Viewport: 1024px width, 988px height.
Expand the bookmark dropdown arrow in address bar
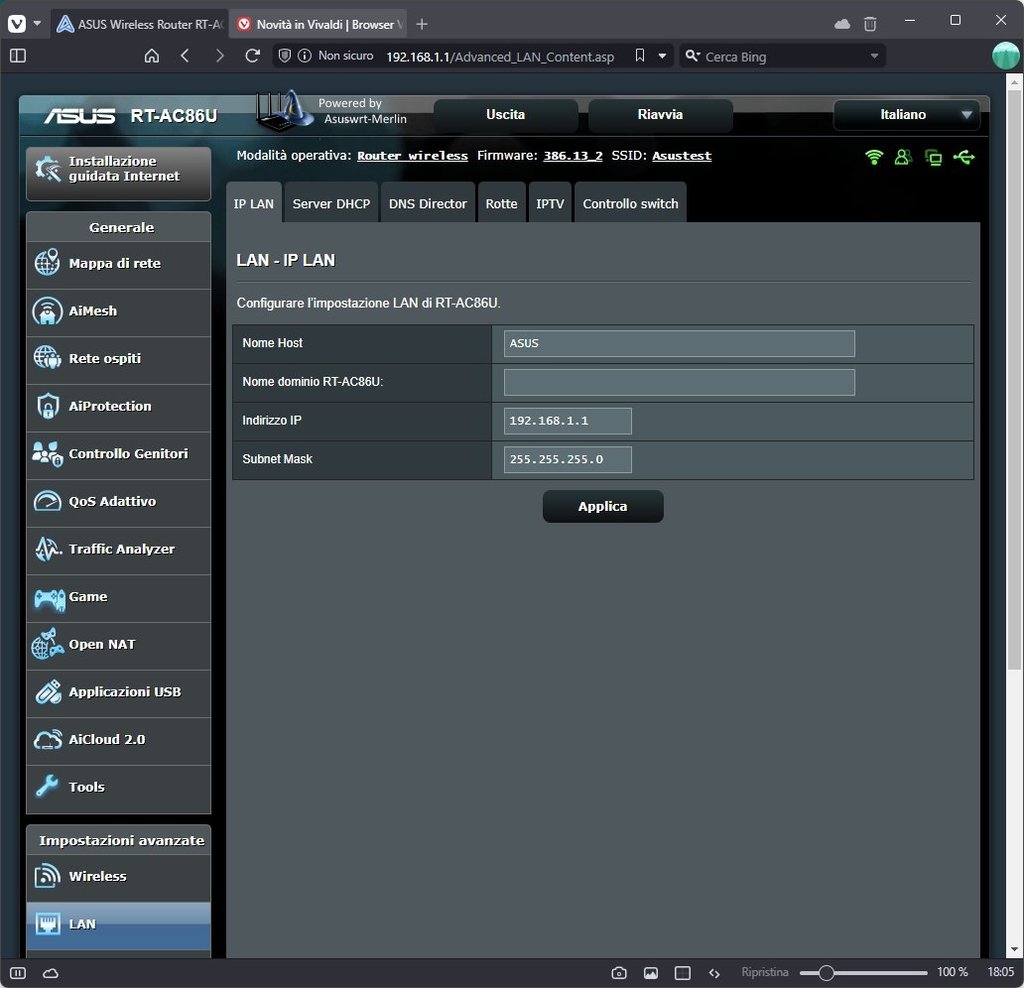662,56
